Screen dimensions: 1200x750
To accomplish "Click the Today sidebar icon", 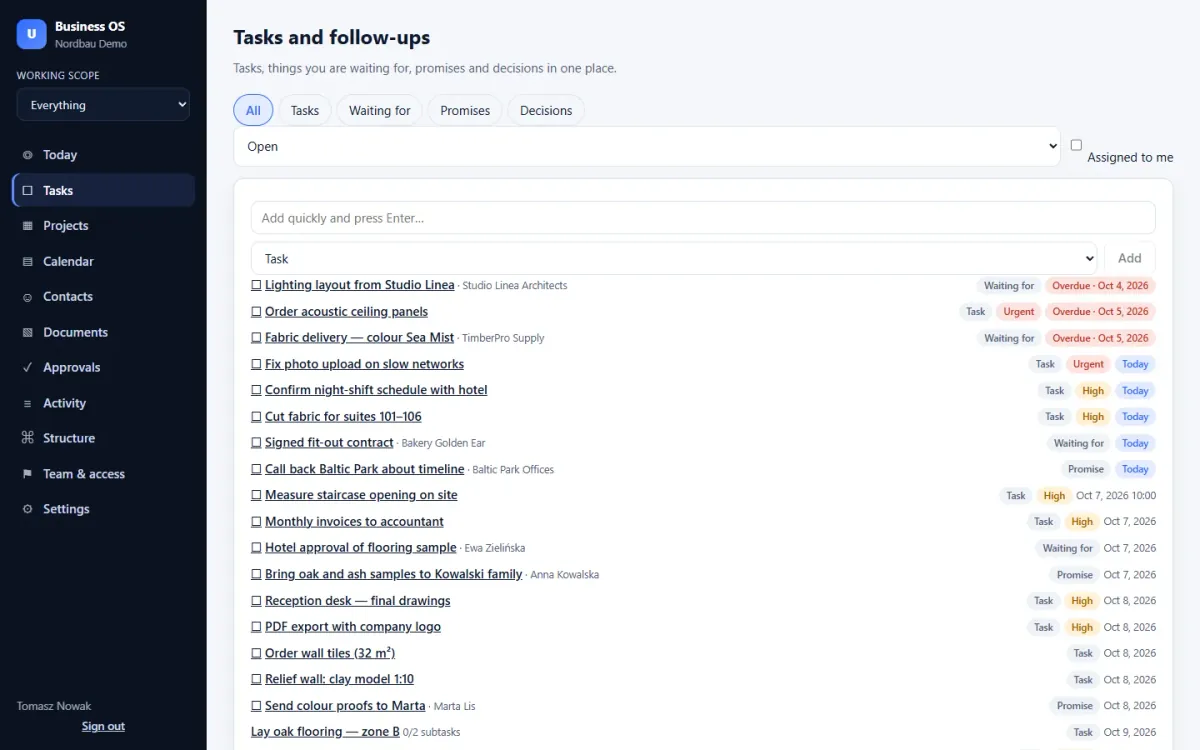I will (27, 155).
